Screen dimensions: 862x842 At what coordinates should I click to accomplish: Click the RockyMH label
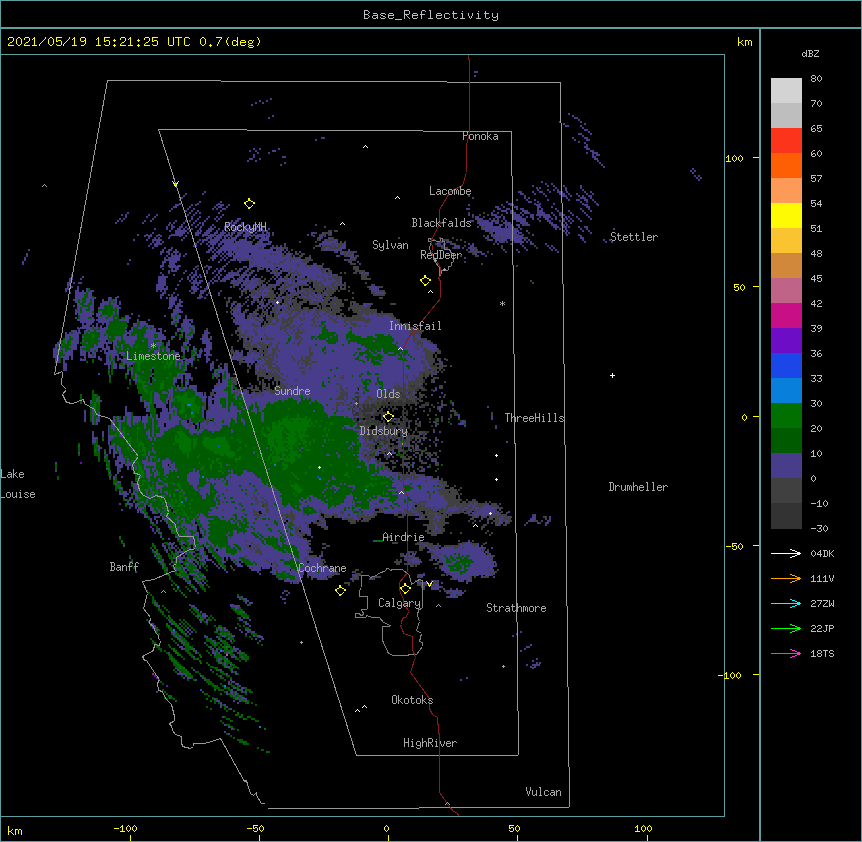(x=245, y=227)
